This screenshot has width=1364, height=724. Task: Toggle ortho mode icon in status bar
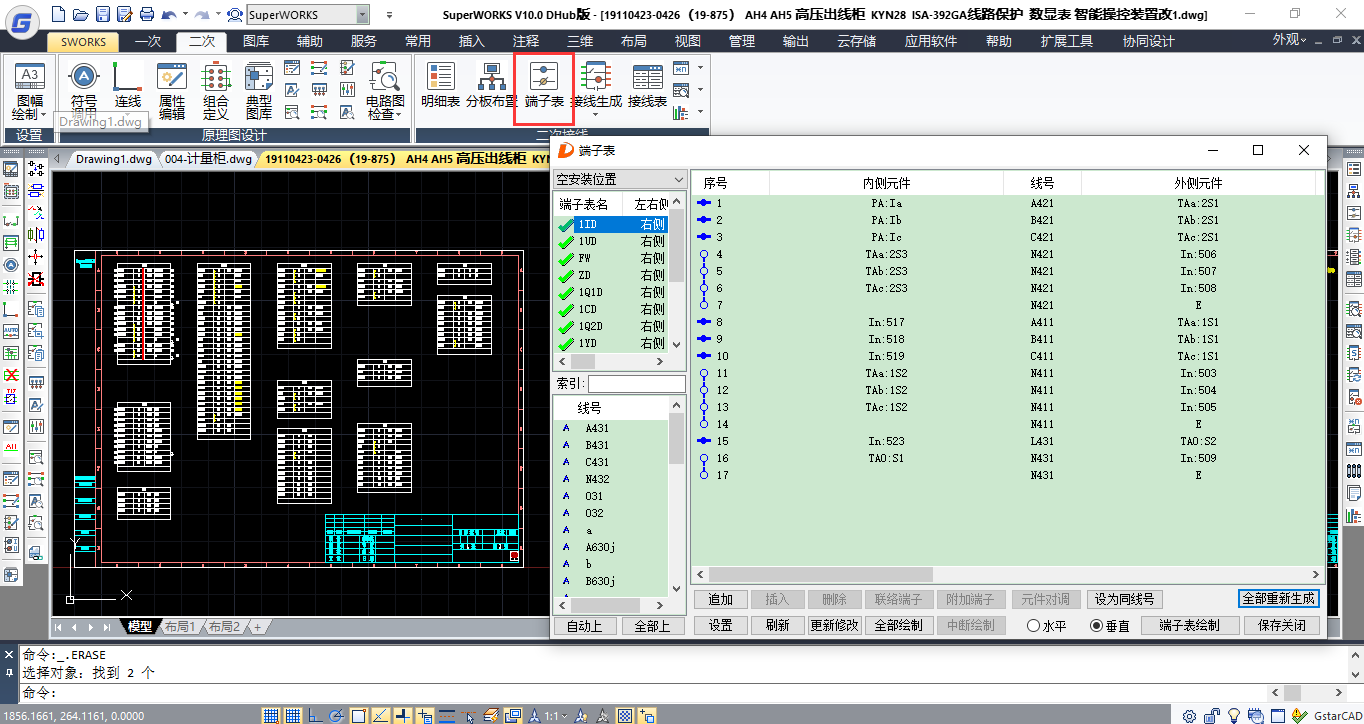coord(314,715)
